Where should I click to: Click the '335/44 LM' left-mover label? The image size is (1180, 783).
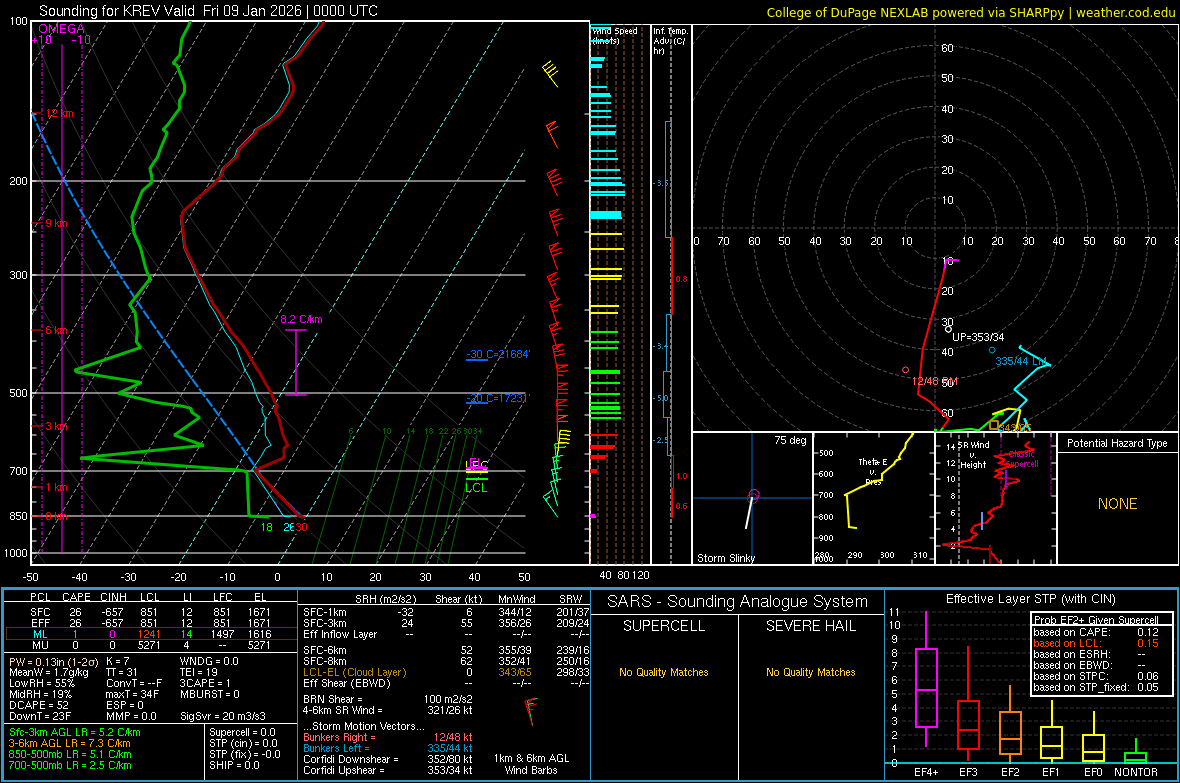click(1021, 361)
